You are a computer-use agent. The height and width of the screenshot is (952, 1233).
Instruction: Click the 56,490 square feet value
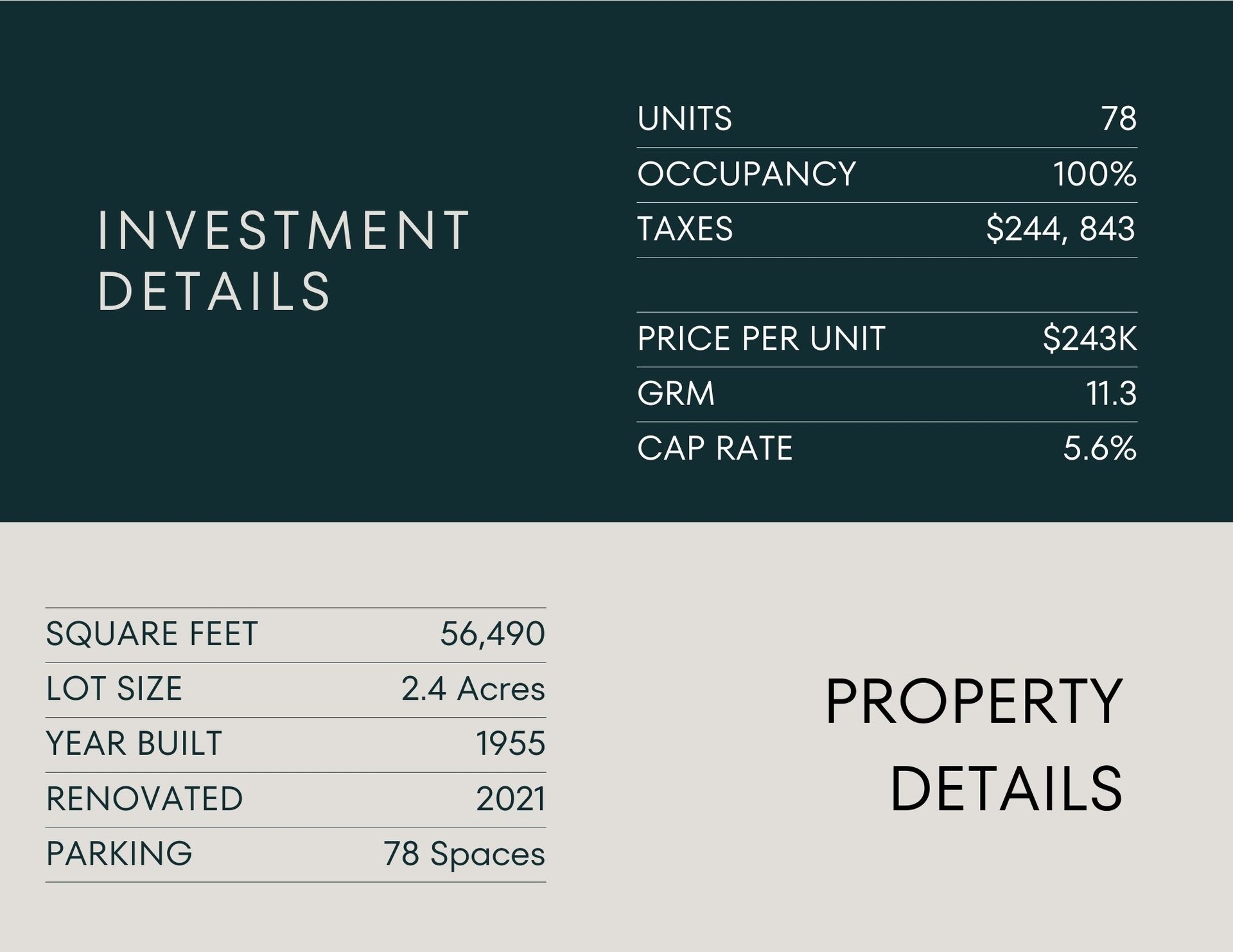click(x=493, y=634)
